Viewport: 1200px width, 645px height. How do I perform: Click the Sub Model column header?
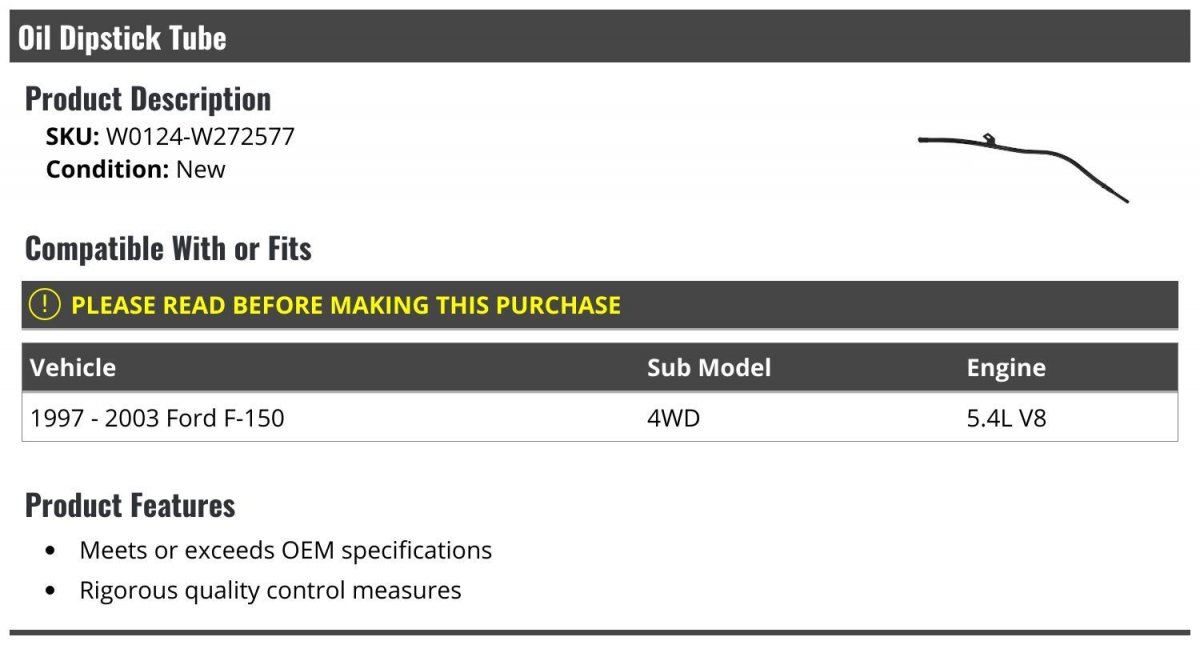click(709, 367)
